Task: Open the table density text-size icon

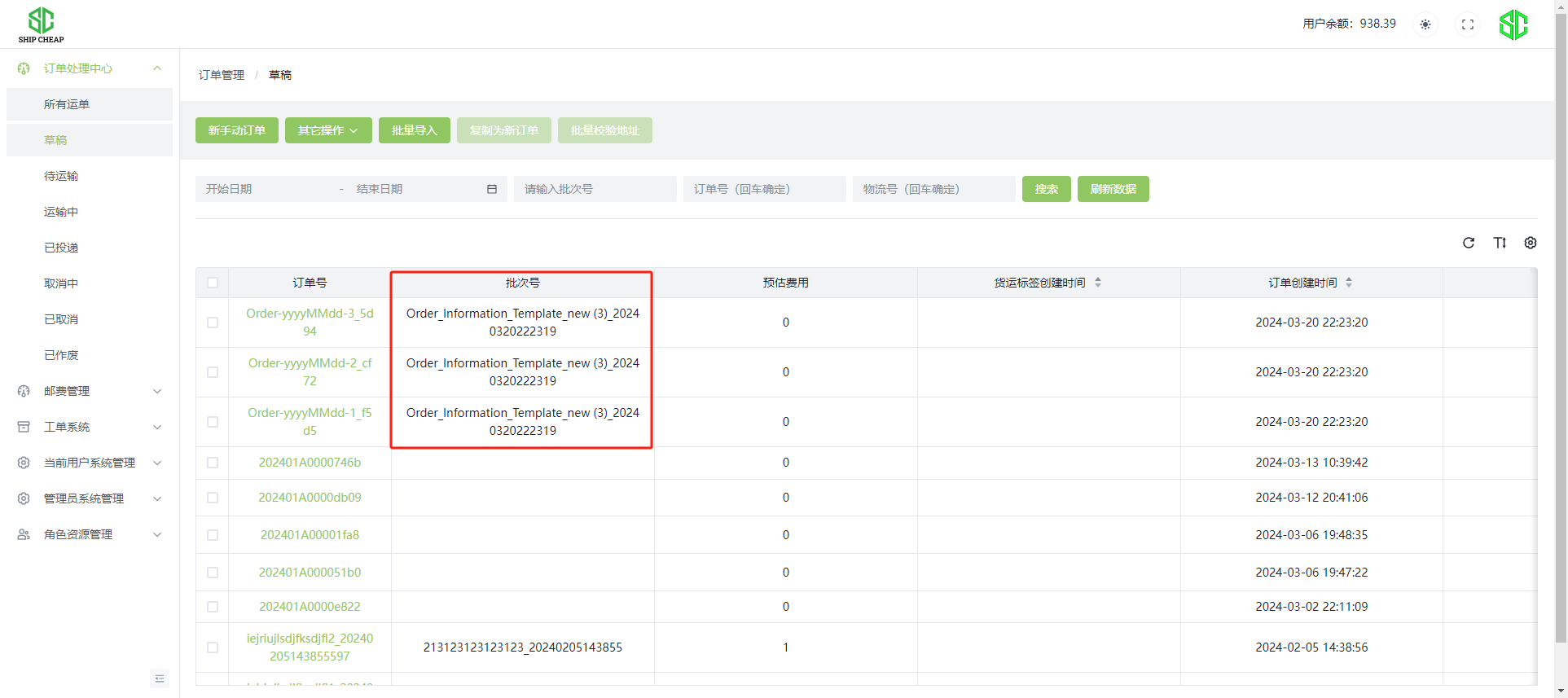Action: tap(1500, 243)
